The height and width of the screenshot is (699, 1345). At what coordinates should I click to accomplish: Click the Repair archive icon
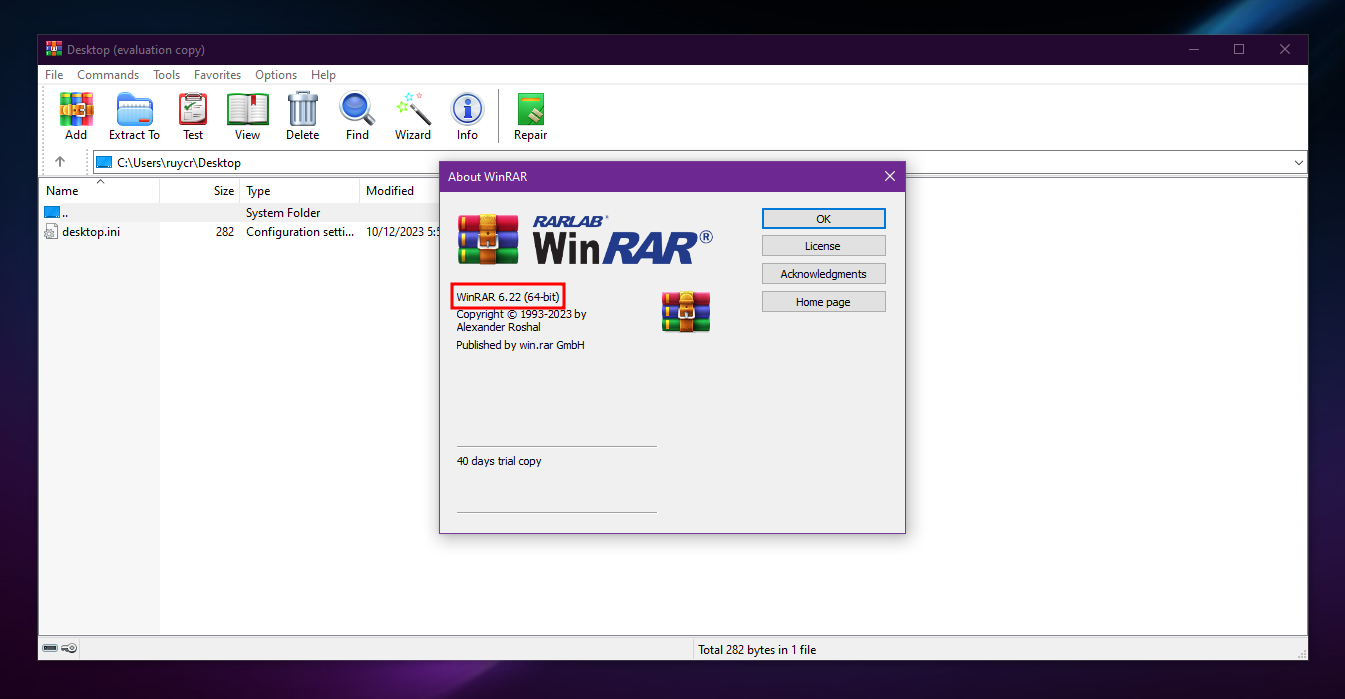pyautogui.click(x=530, y=116)
